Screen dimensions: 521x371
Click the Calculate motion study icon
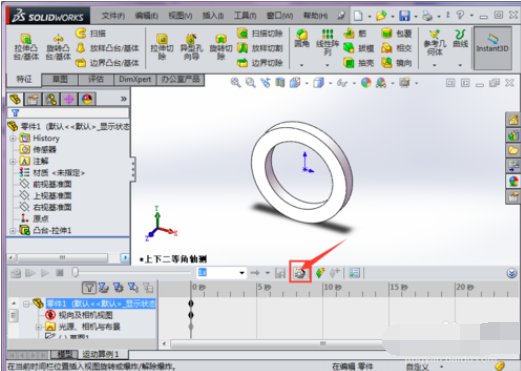click(x=15, y=273)
